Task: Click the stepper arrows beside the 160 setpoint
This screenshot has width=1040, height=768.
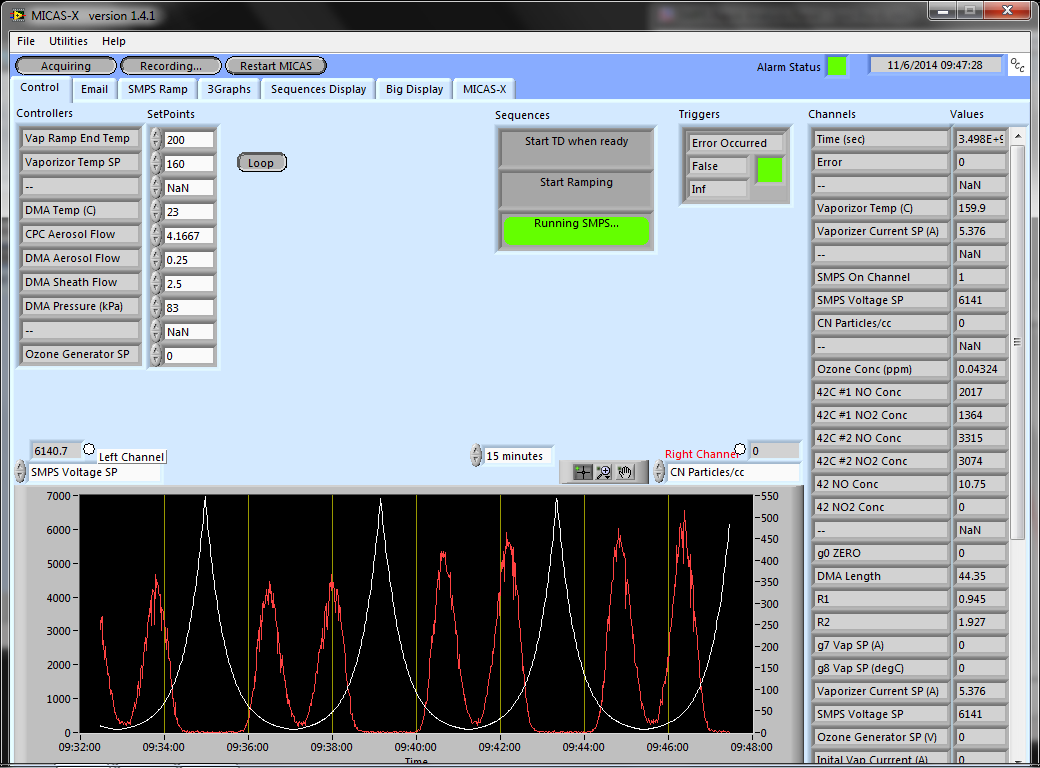Action: (x=156, y=164)
